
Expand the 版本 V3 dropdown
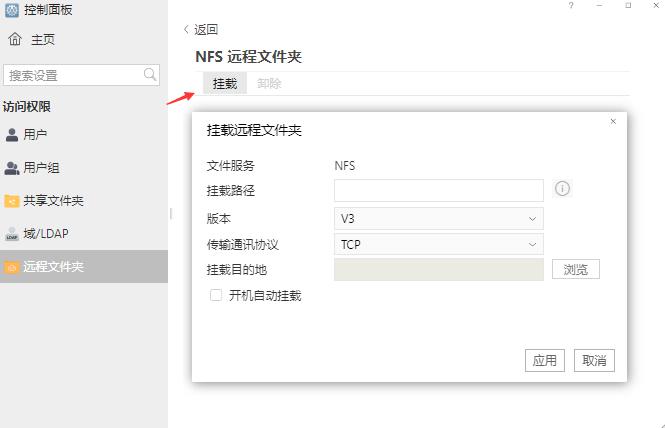pyautogui.click(x=438, y=218)
